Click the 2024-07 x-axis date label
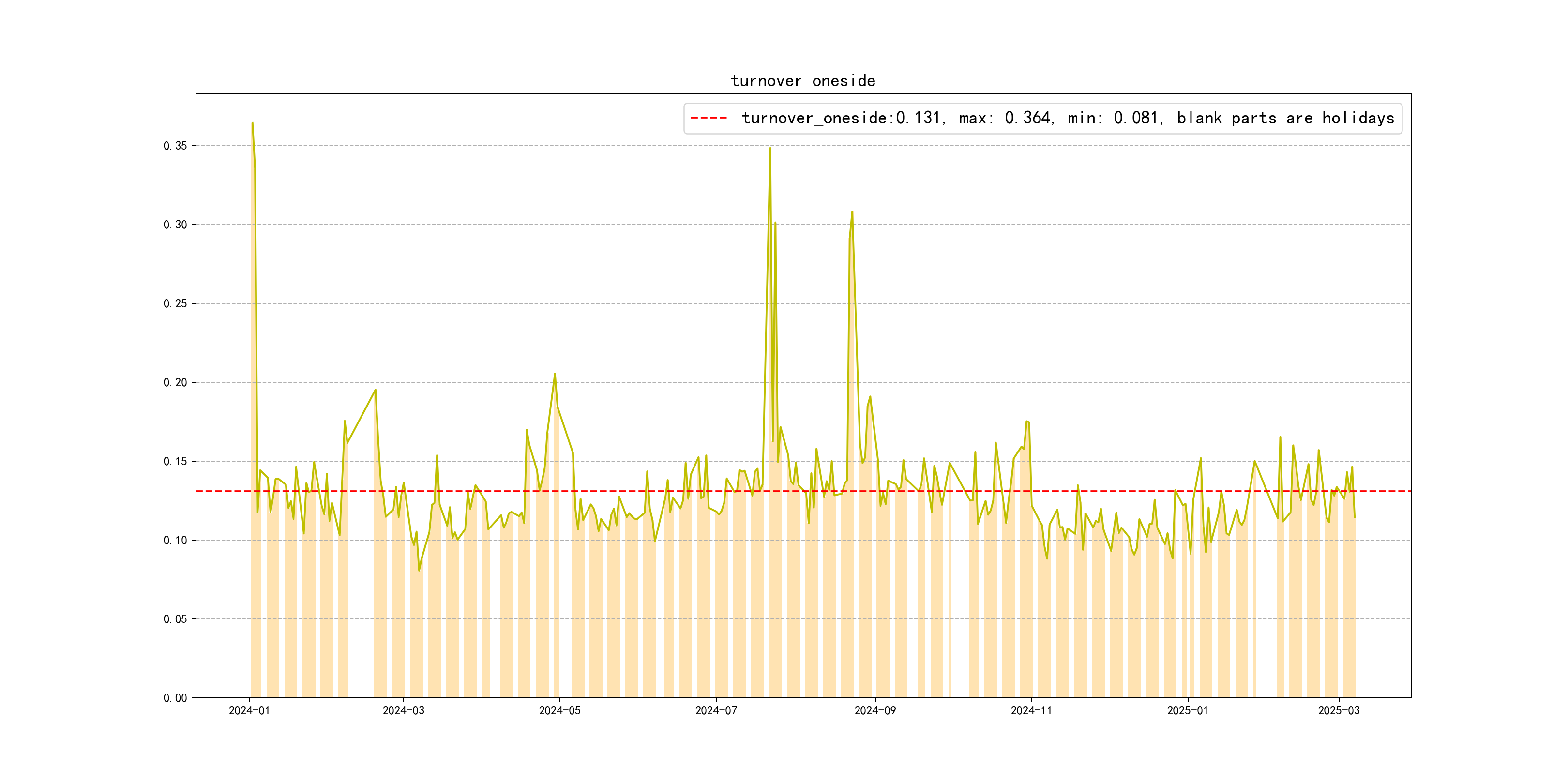Screen dimensions: 1568x784 pos(716,711)
